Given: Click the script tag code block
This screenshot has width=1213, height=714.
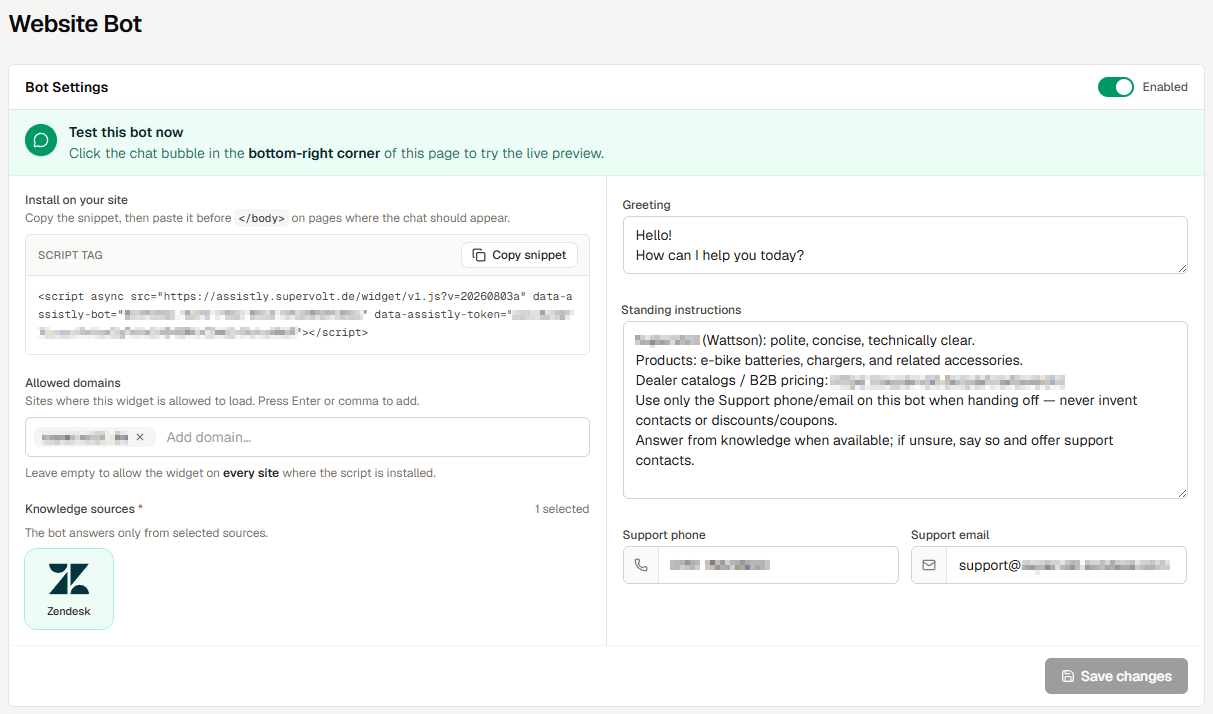Looking at the screenshot, I should pyautogui.click(x=307, y=315).
